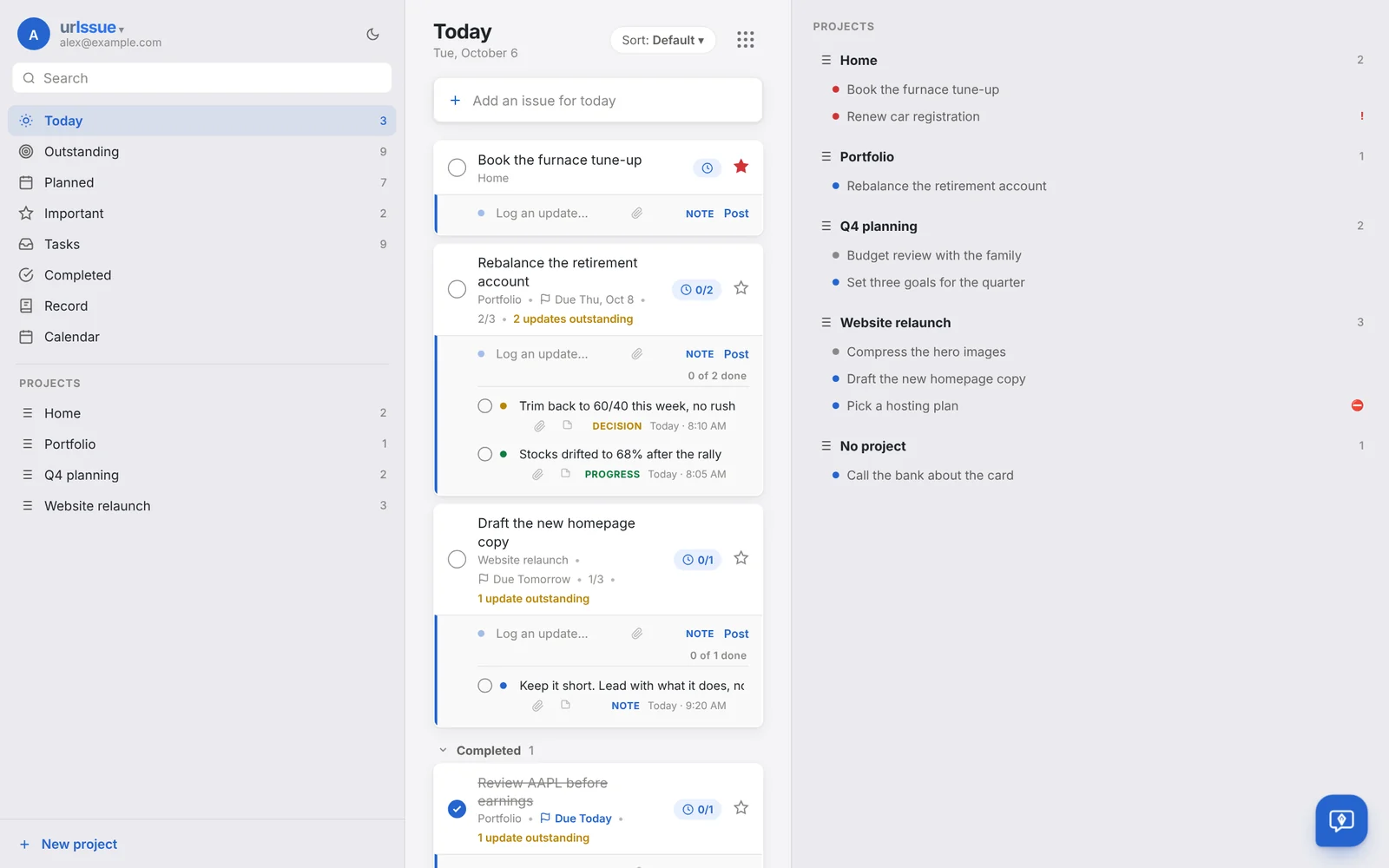
Task: Open the 0/1 updates badge on homepage copy card
Action: point(698,560)
